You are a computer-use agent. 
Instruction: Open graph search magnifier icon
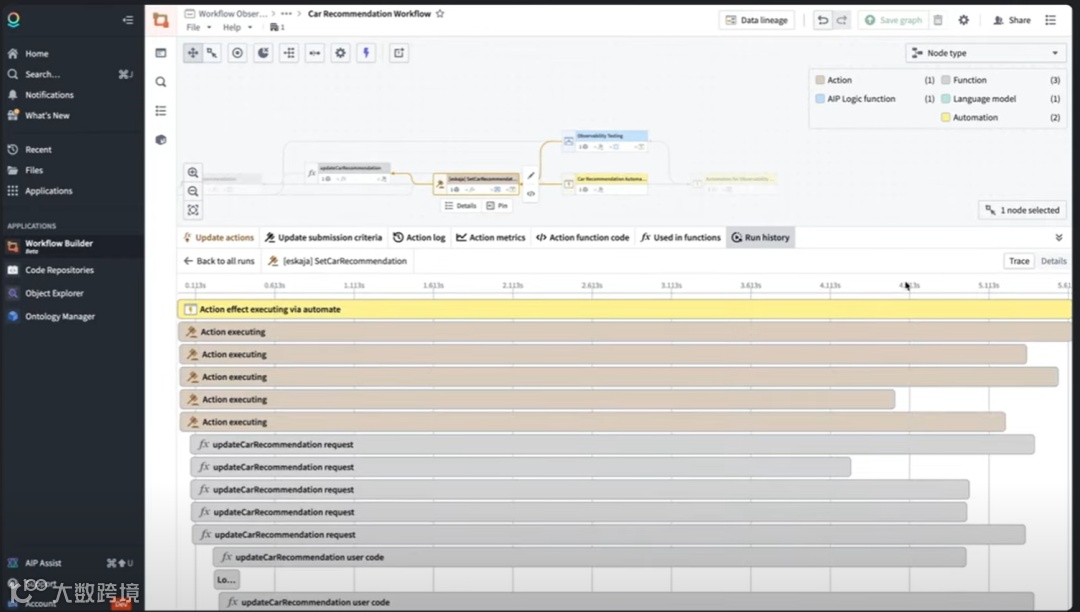[161, 82]
